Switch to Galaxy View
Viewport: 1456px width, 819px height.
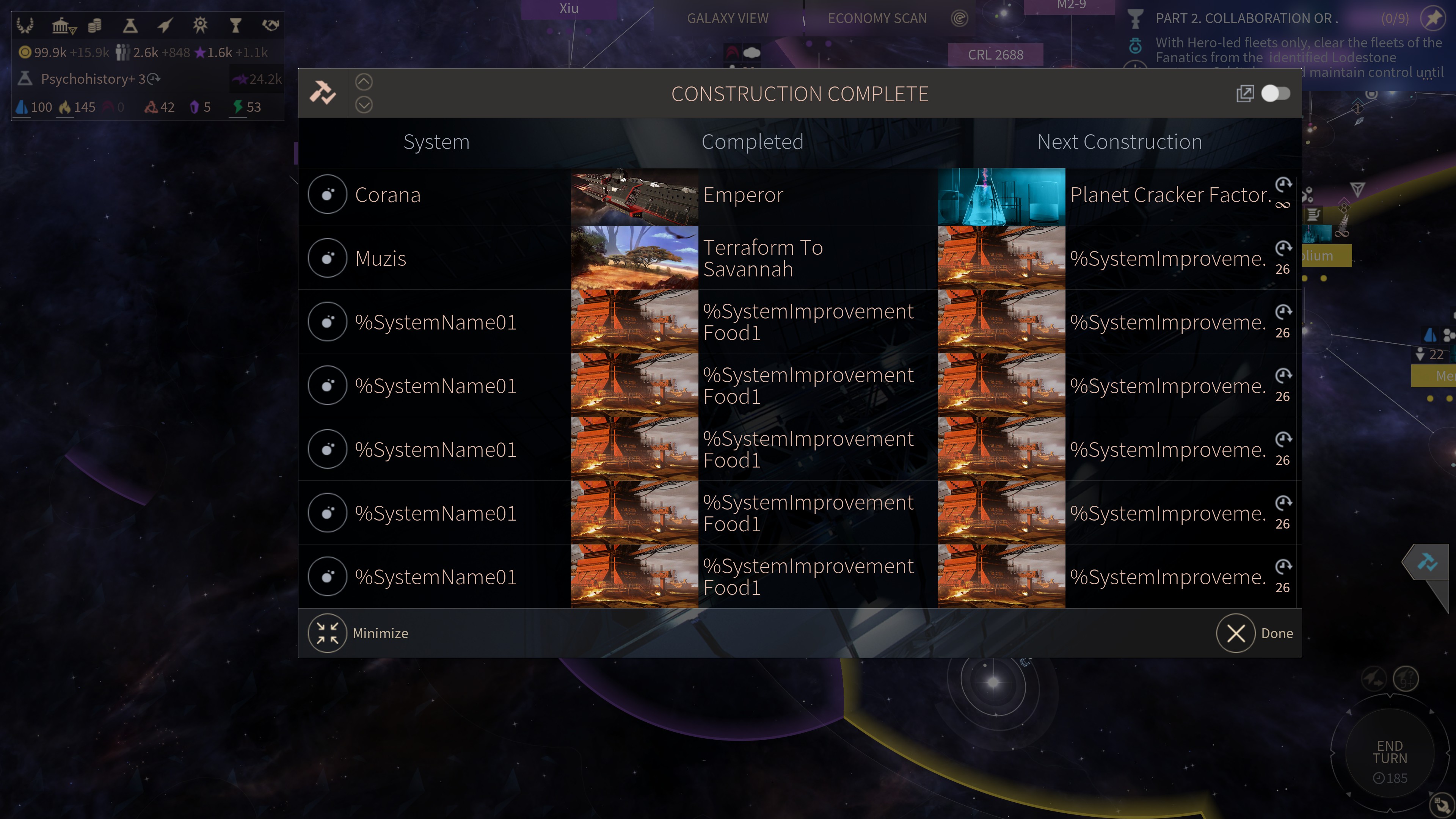[728, 19]
